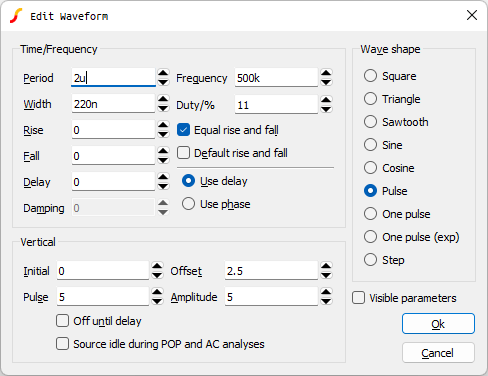488x376 pixels.
Task: Decrease Duty/% using the down arrow
Action: click(326, 109)
